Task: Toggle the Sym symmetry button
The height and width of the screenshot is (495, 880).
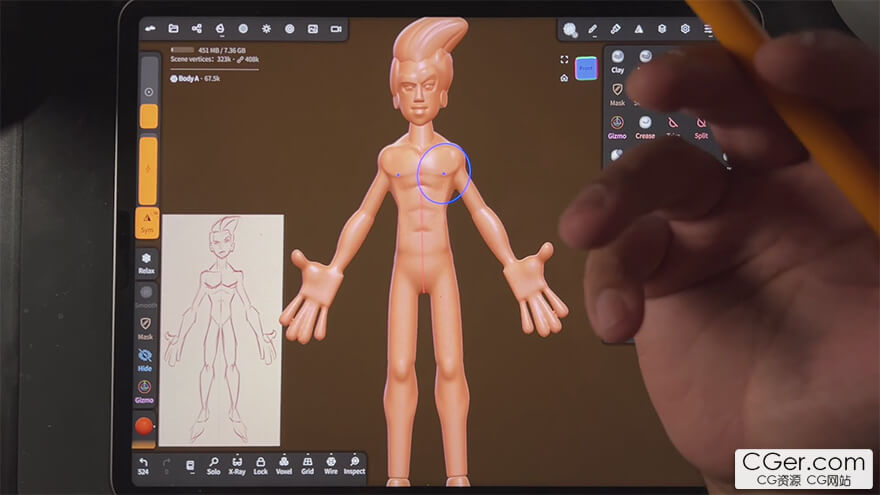Action: (x=147, y=223)
